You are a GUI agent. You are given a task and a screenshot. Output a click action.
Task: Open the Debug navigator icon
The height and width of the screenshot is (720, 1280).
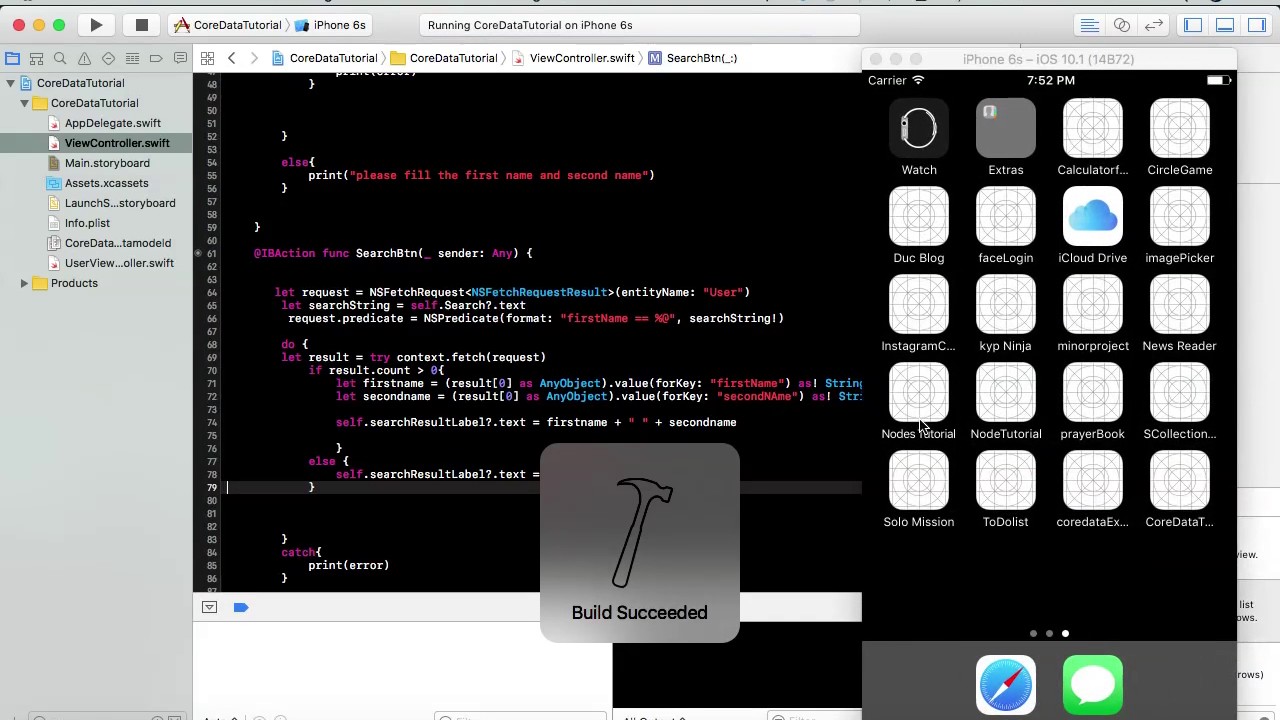click(132, 59)
